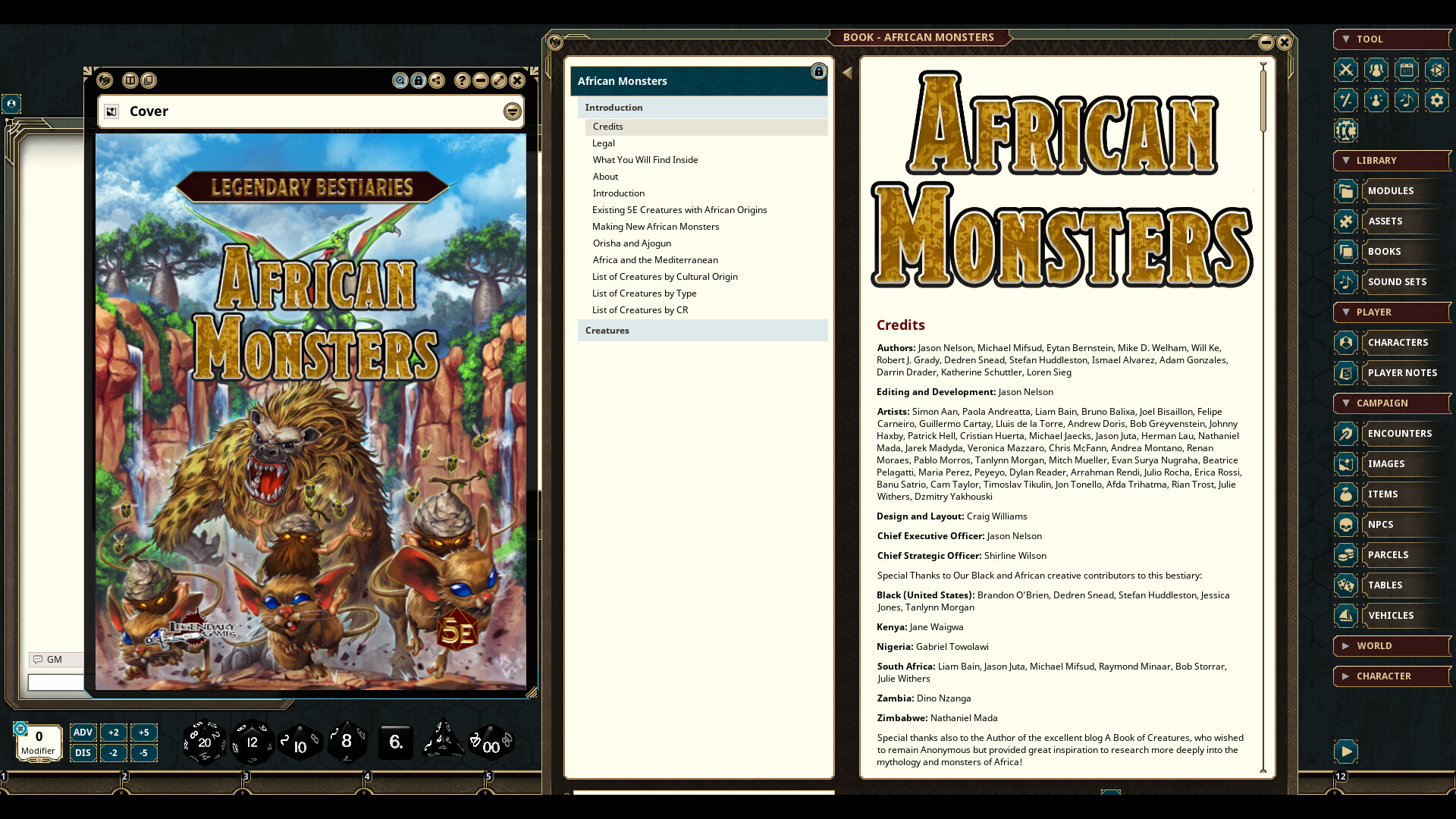Screen dimensions: 1456x819
Task: Open the MODULES library button
Action: point(1390,191)
